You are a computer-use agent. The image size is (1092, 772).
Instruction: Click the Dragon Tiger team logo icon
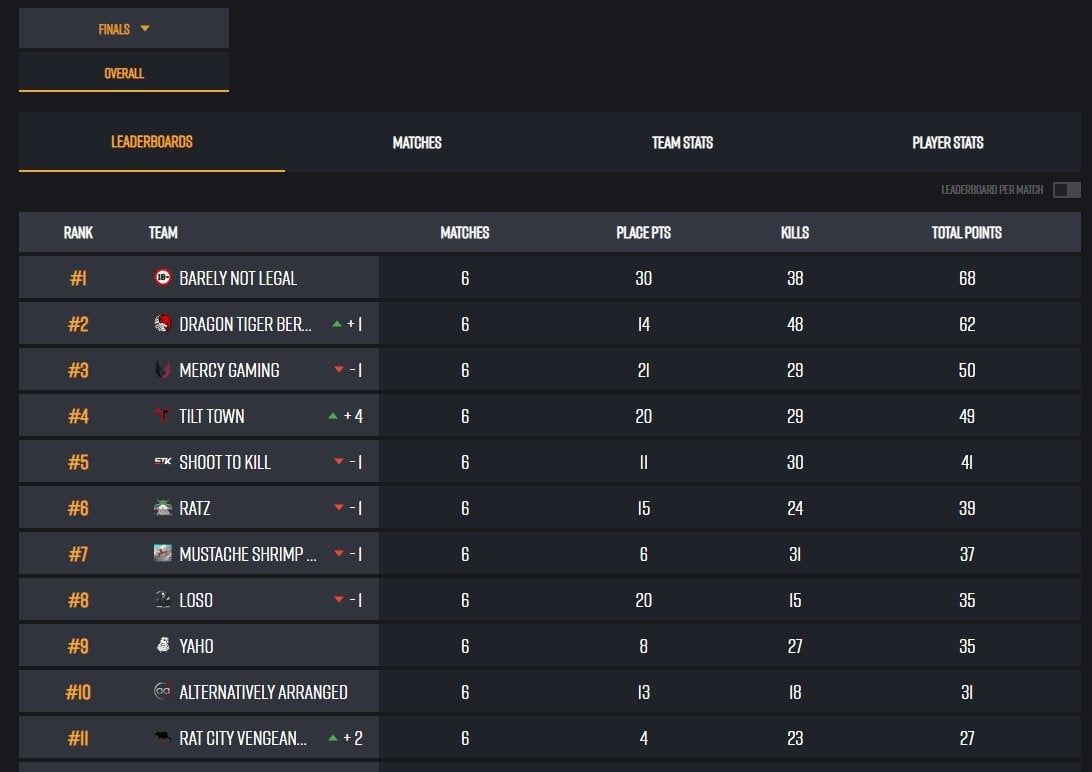[x=163, y=324]
